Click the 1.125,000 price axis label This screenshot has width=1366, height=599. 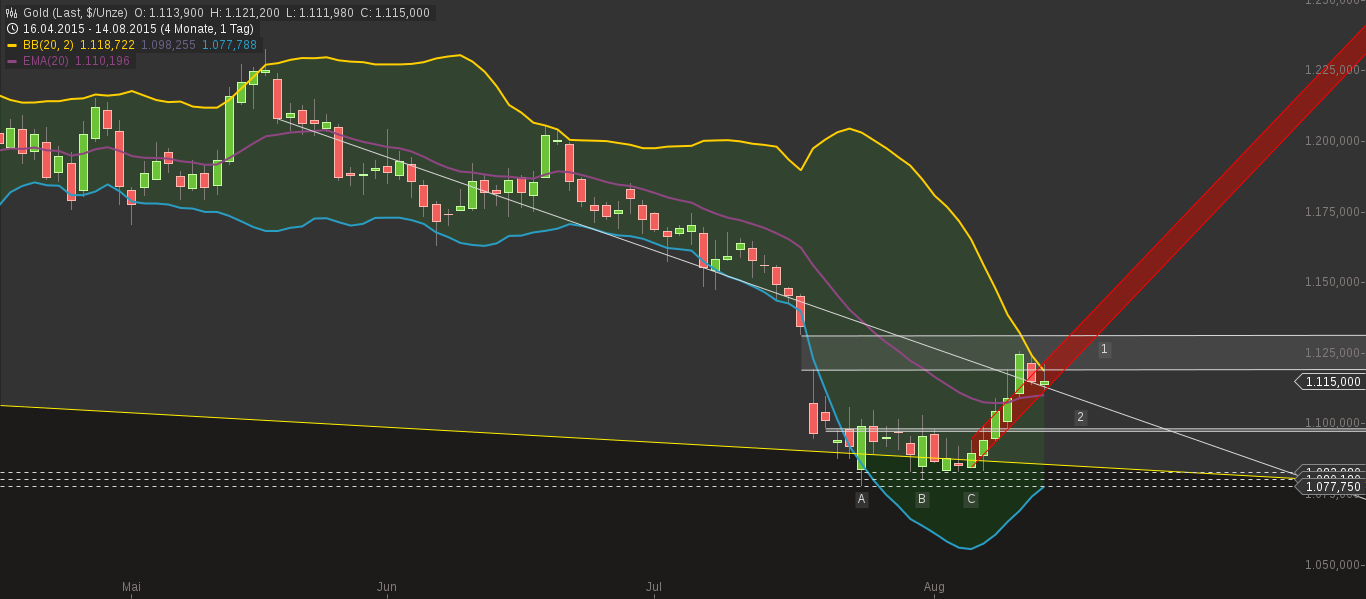point(1333,353)
